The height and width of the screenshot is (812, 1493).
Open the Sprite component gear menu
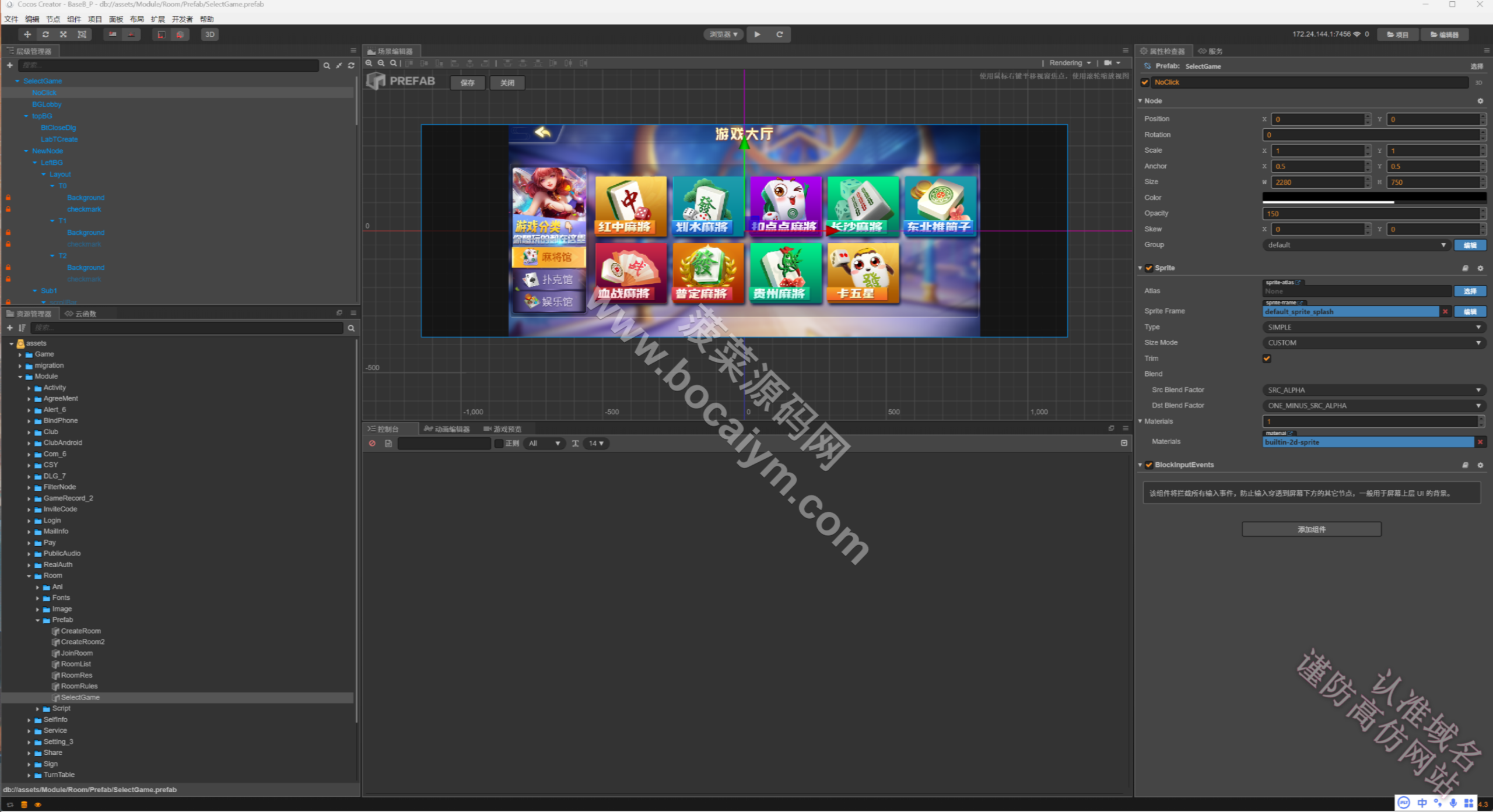point(1480,268)
